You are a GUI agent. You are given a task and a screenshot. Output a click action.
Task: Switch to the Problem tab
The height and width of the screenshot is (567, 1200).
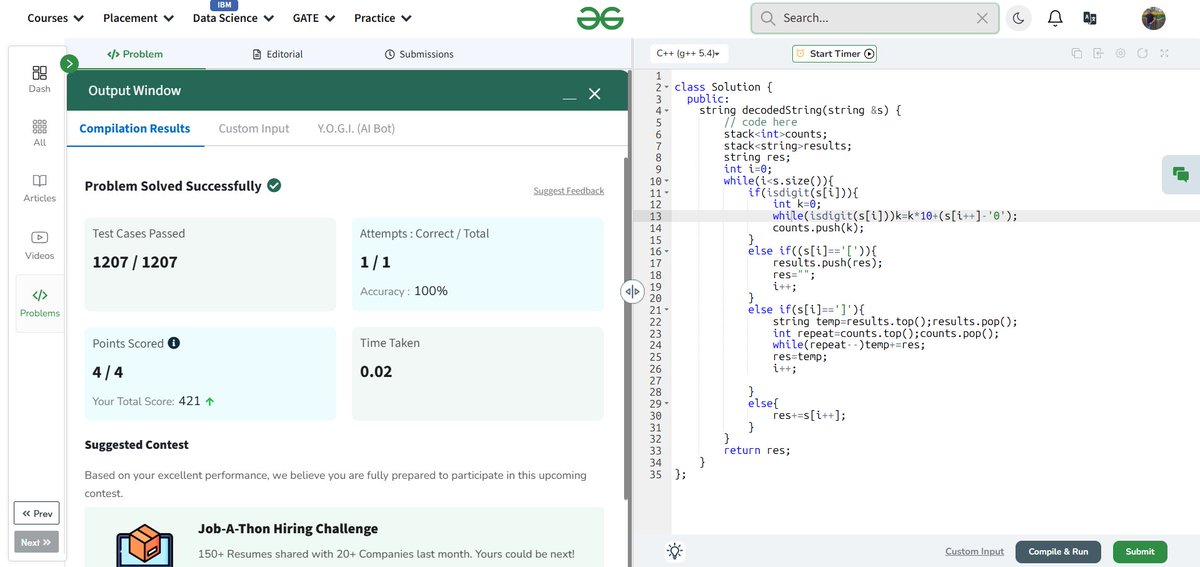[x=135, y=54]
